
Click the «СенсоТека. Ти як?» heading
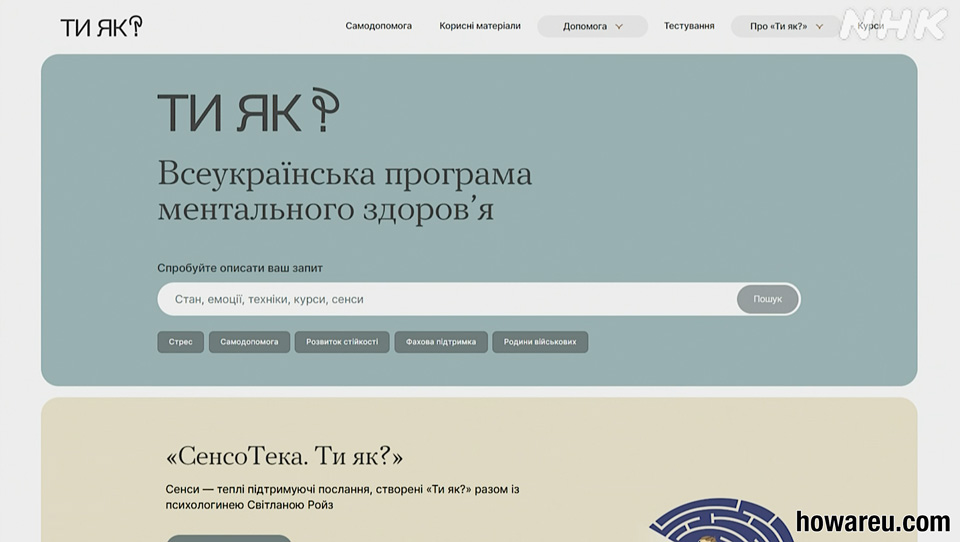[284, 456]
